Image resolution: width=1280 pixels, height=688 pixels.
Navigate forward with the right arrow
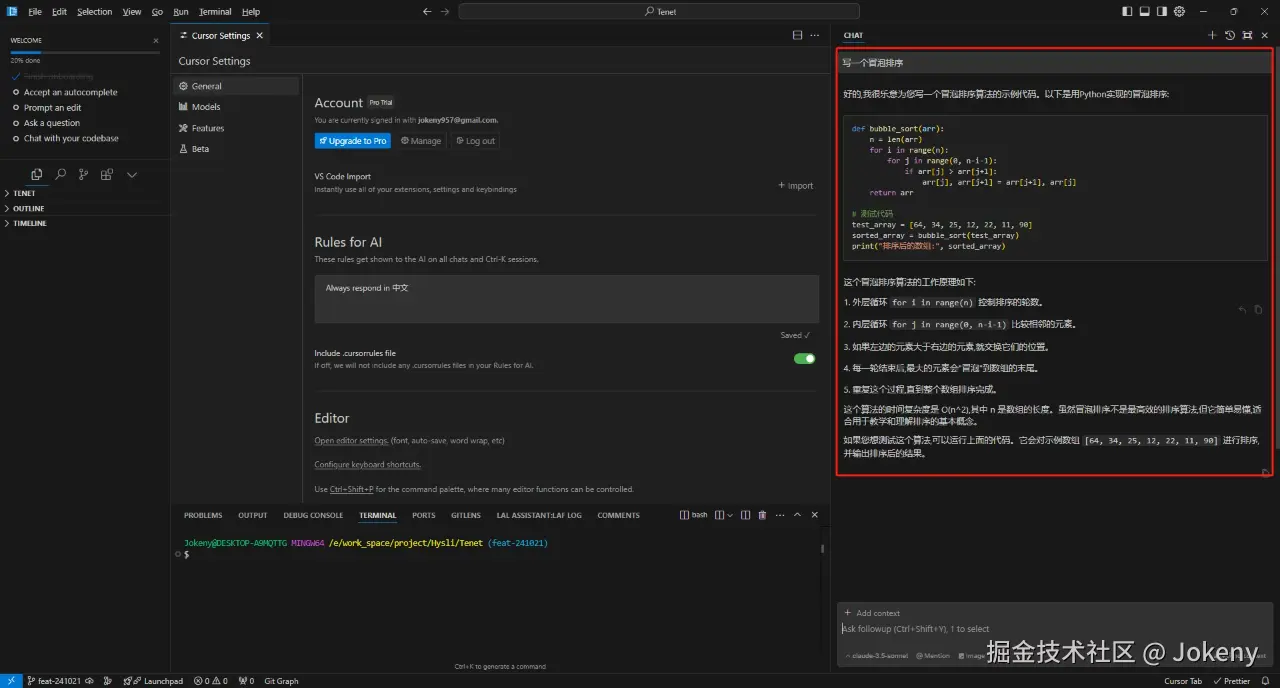coord(445,11)
